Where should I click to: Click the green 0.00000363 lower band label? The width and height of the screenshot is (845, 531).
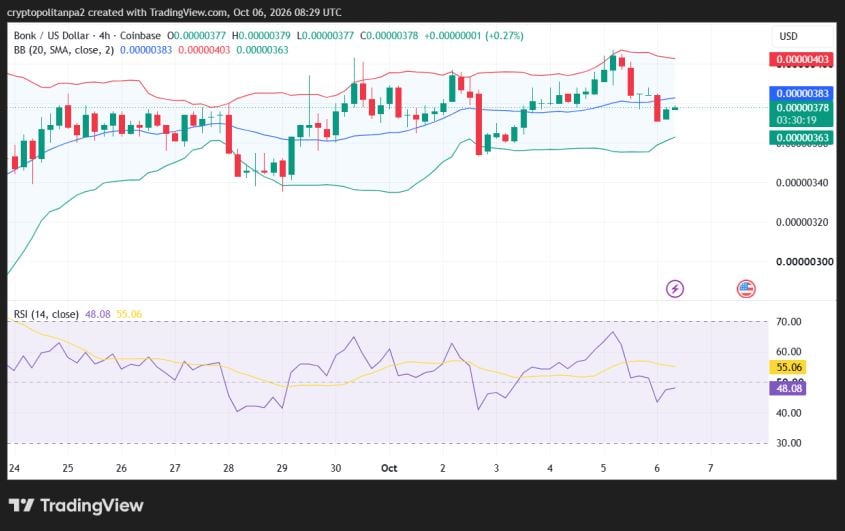tap(801, 137)
